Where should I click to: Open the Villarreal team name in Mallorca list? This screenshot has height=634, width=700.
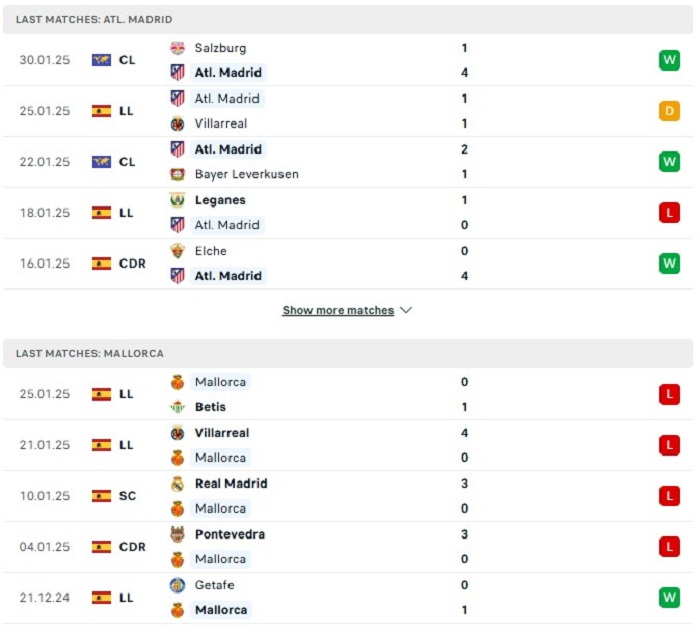coord(222,433)
